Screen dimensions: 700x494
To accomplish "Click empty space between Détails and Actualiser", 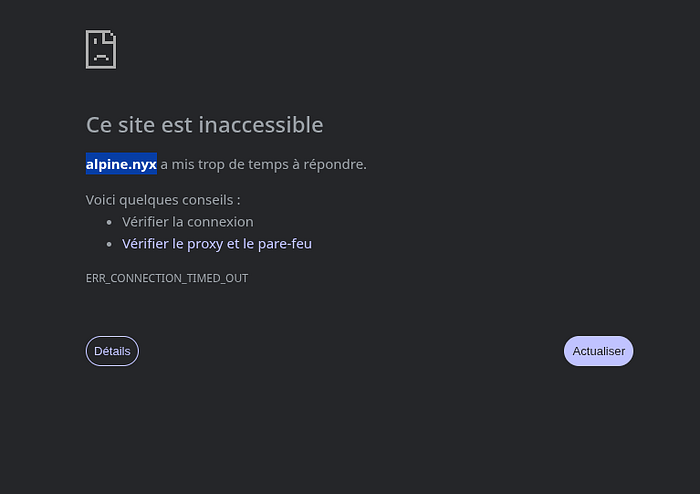I will click(x=350, y=351).
